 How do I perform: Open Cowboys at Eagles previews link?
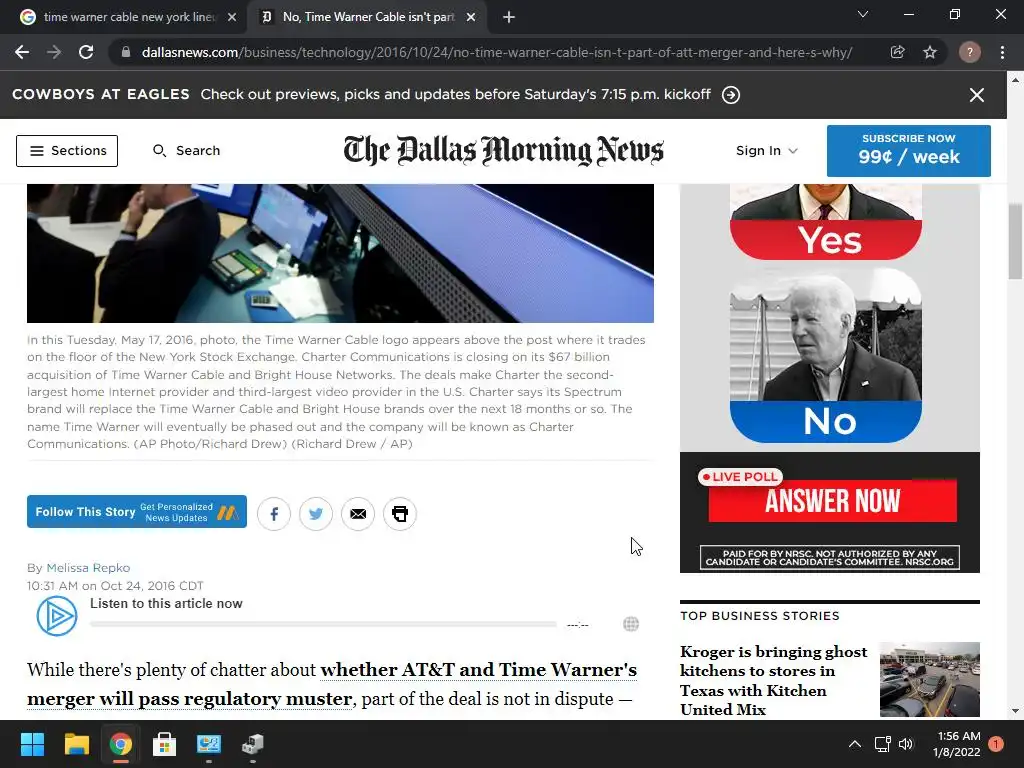point(455,94)
